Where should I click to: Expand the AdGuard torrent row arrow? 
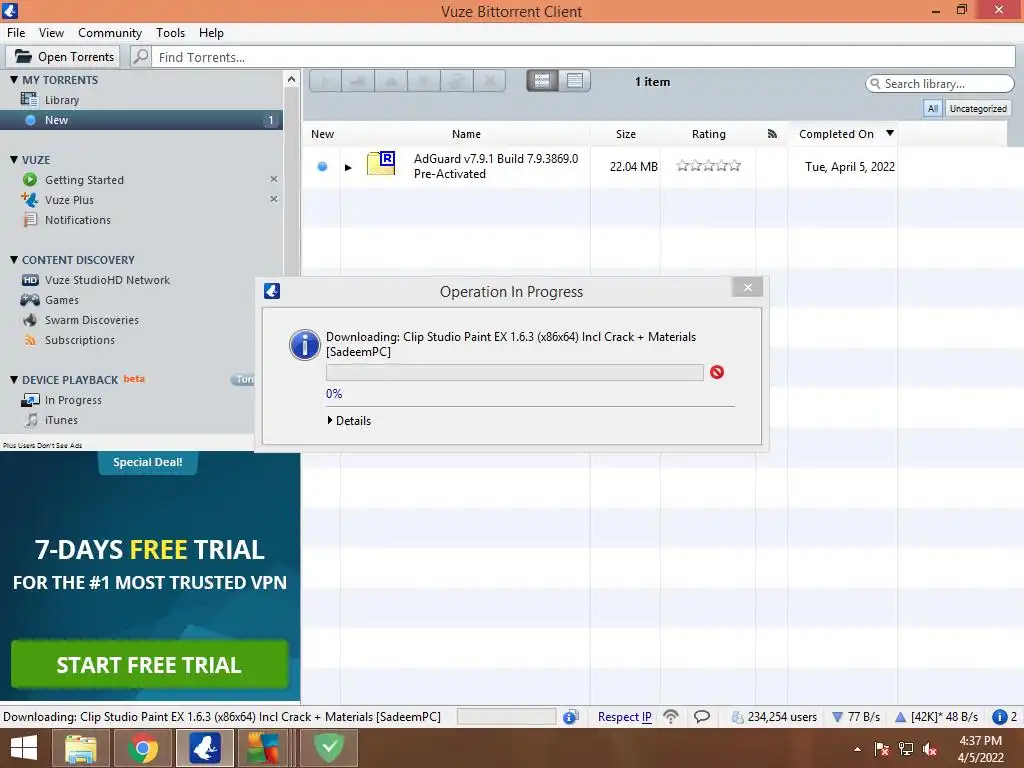point(348,167)
